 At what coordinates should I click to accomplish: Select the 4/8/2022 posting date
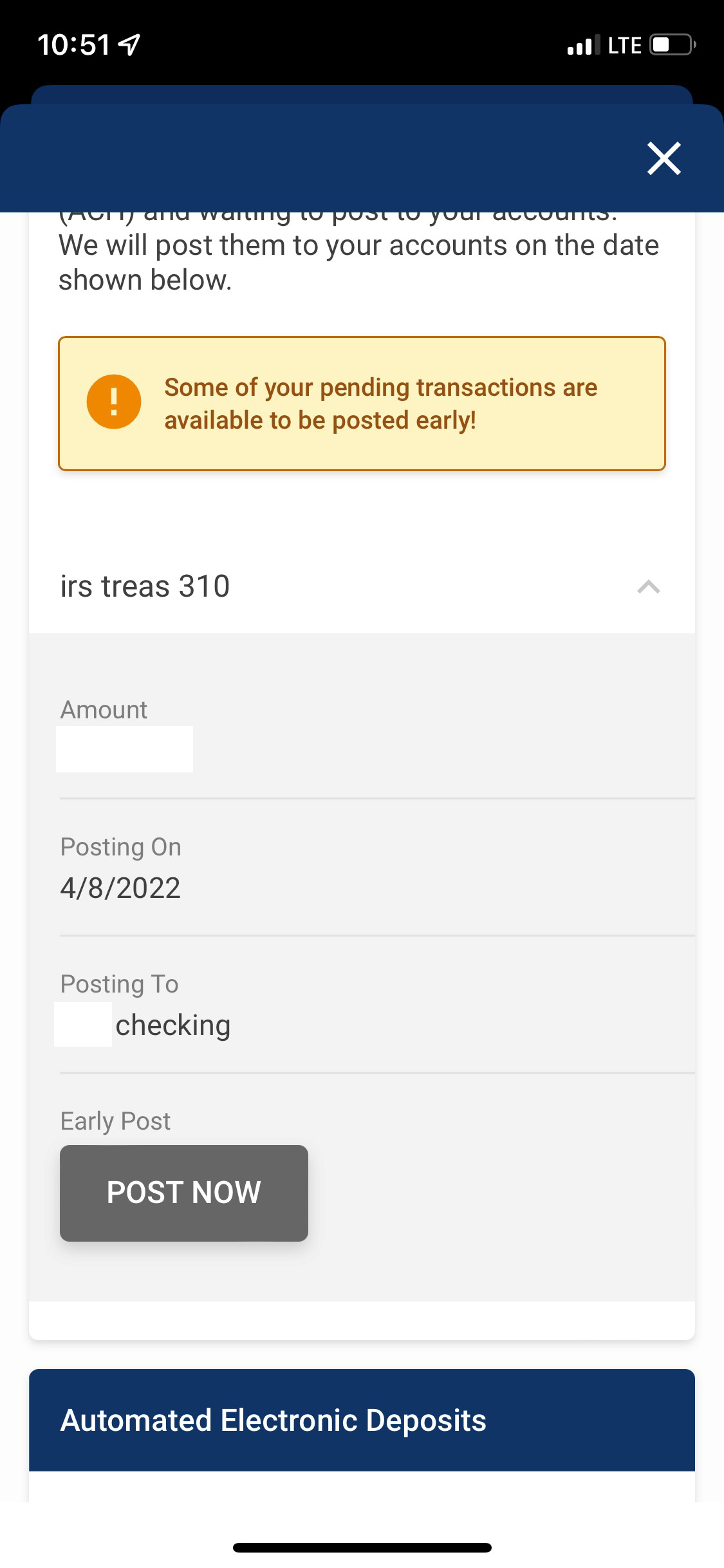click(120, 888)
